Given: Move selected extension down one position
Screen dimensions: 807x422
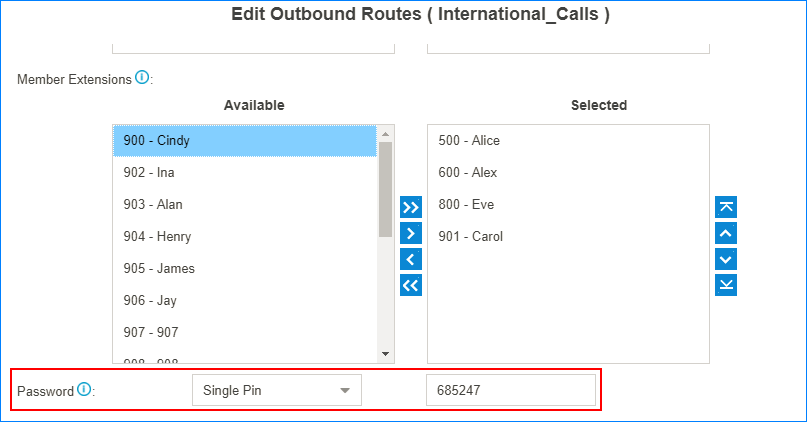Looking at the screenshot, I should coord(727,260).
